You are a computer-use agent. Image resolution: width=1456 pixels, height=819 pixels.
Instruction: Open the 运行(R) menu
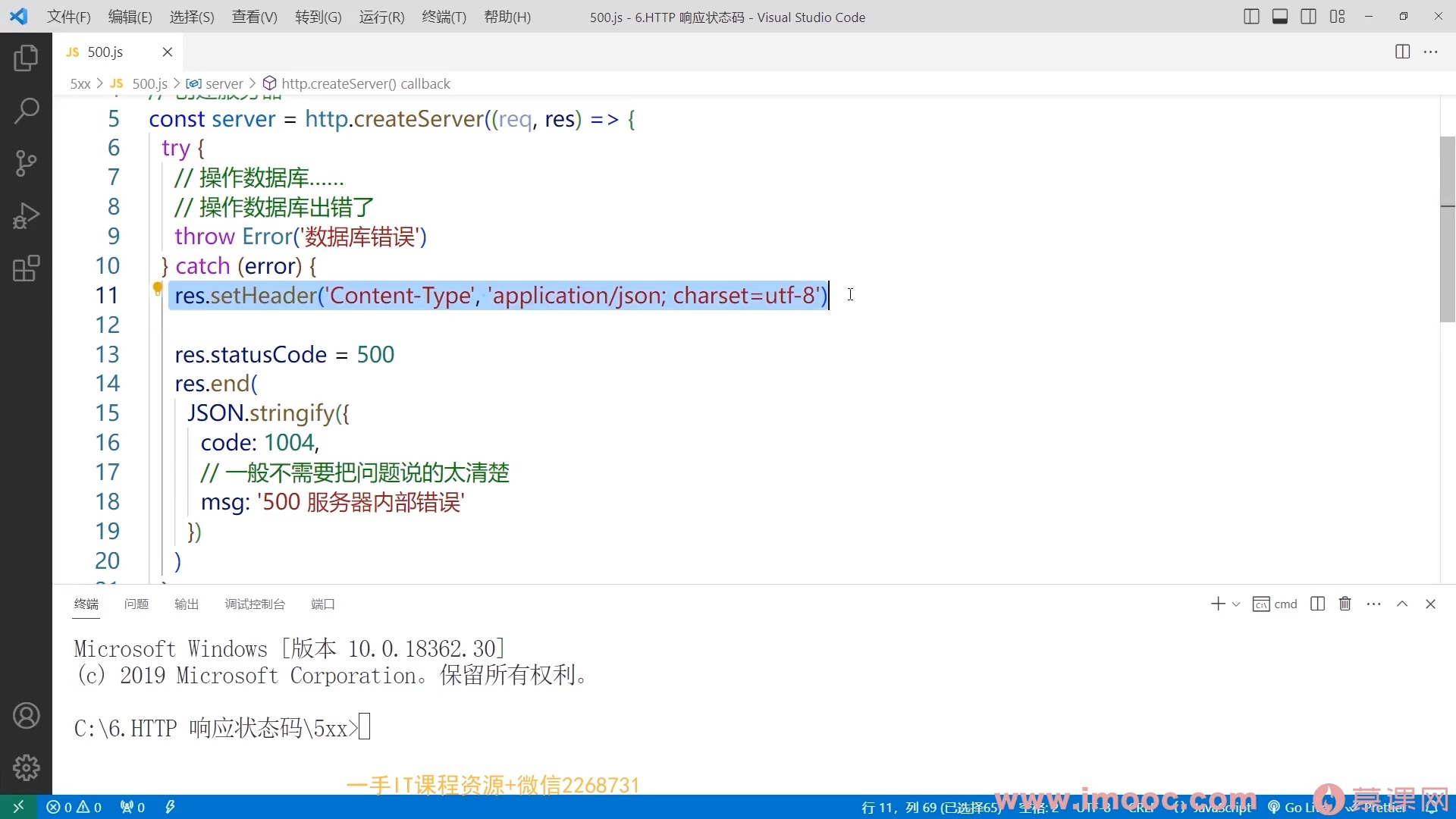coord(382,17)
